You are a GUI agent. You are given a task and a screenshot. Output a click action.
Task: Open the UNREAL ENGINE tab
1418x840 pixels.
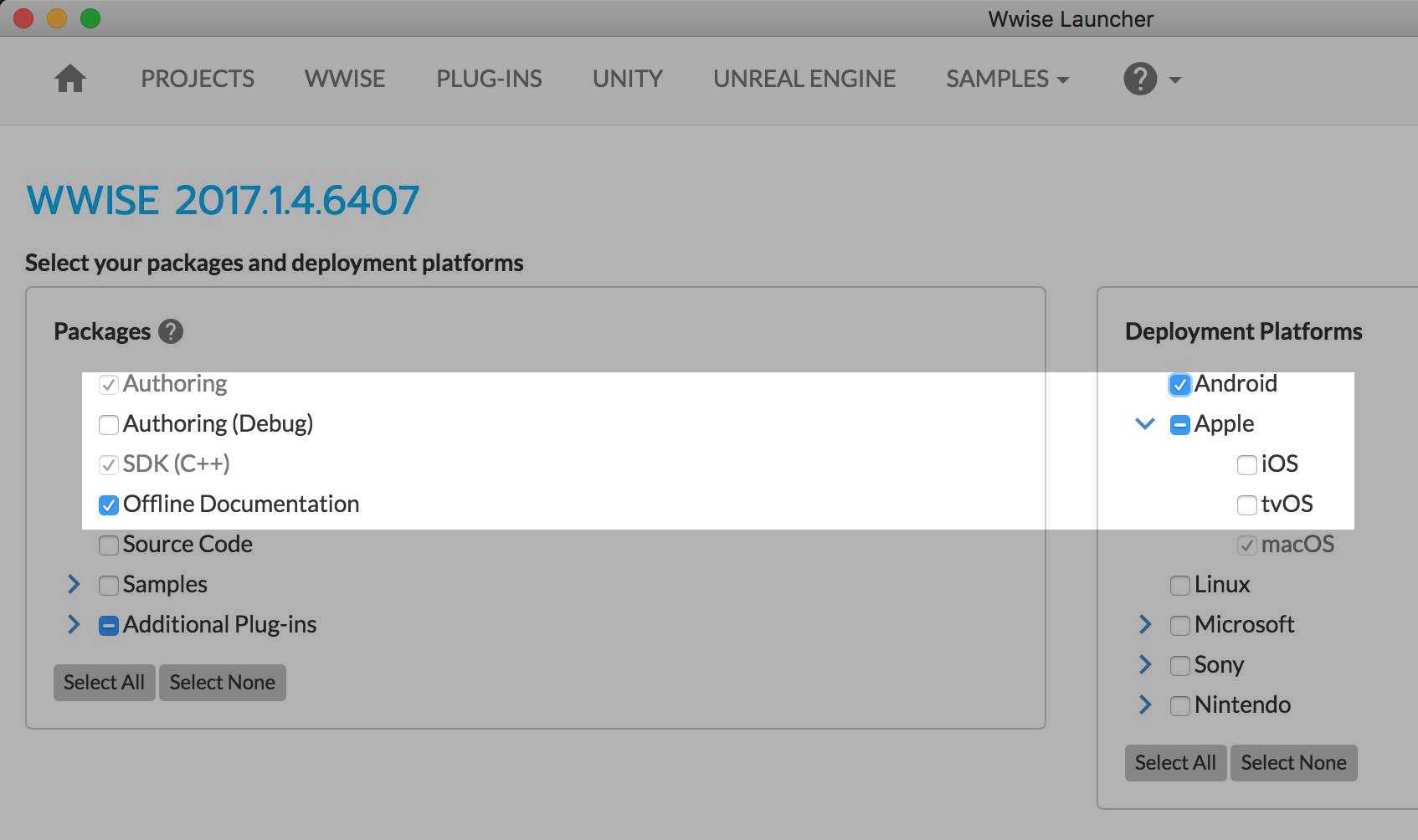click(804, 79)
